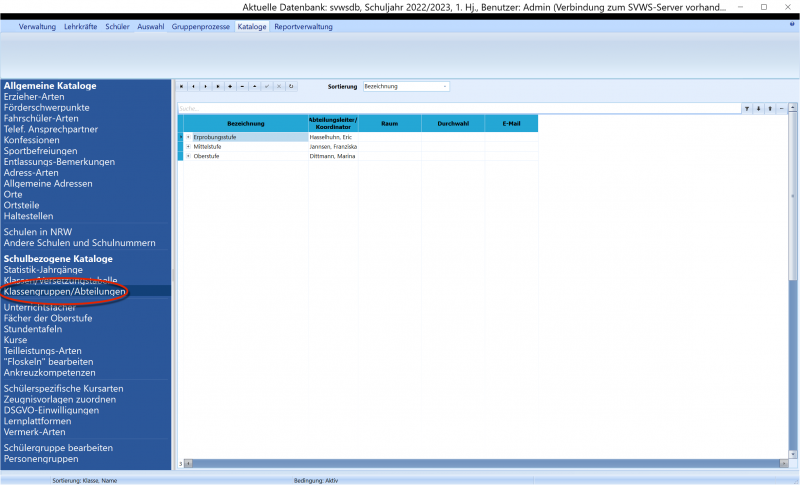Go to previous record in navigator
The height and width of the screenshot is (485, 800).
[x=193, y=87]
